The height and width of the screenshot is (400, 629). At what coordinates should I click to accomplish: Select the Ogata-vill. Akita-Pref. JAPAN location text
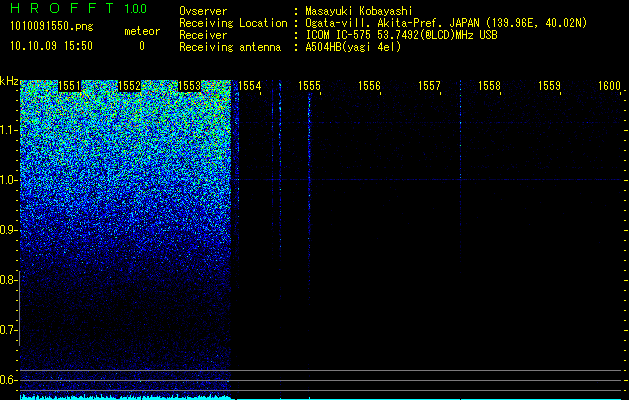pos(446,23)
